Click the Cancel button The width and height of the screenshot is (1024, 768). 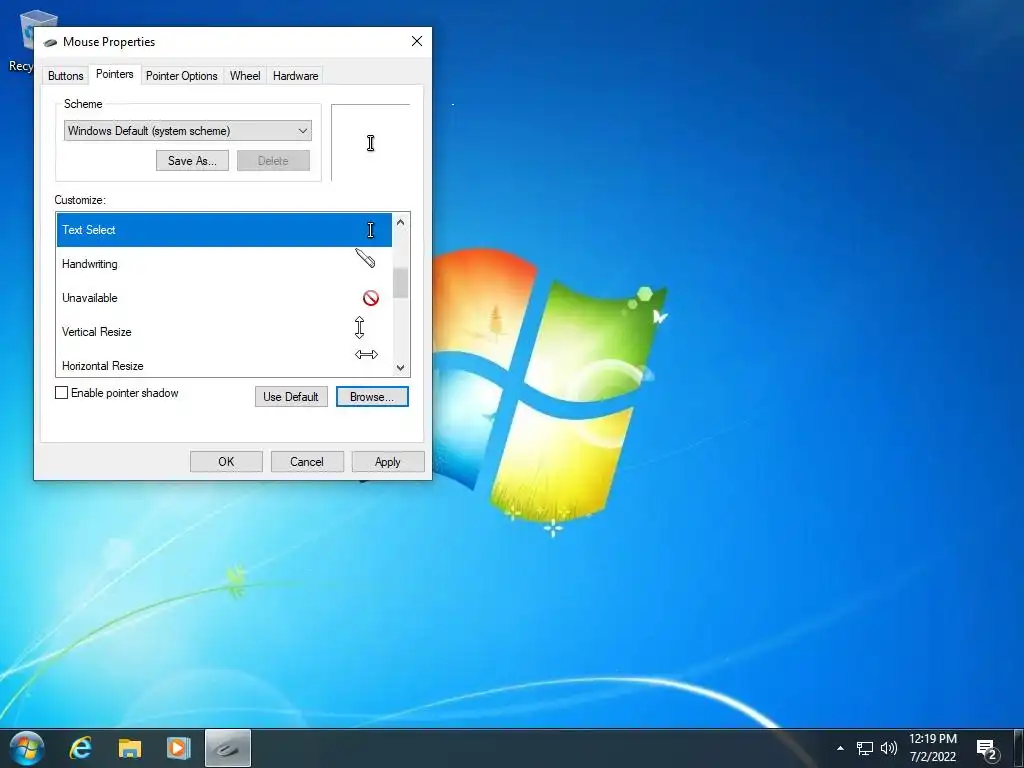[x=307, y=462]
